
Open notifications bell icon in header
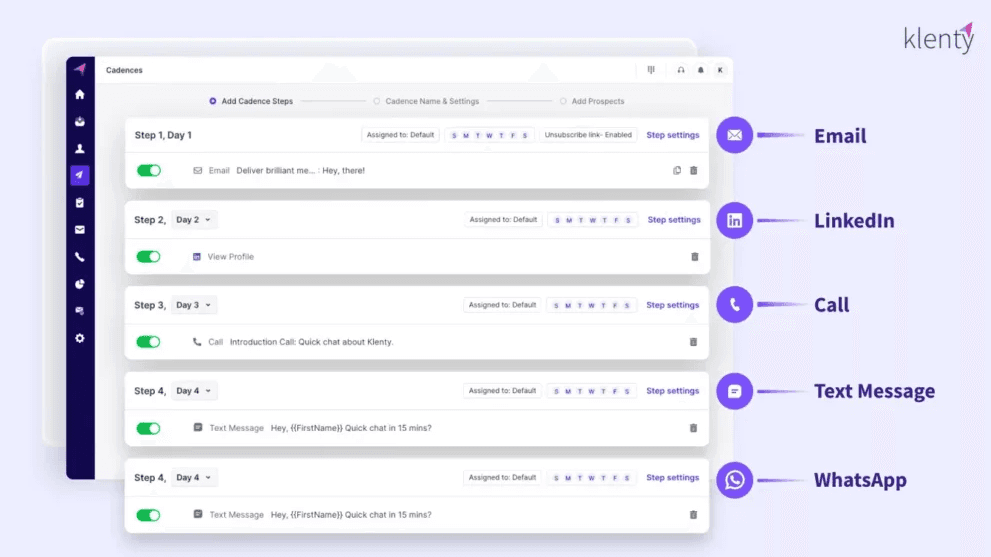(x=700, y=70)
